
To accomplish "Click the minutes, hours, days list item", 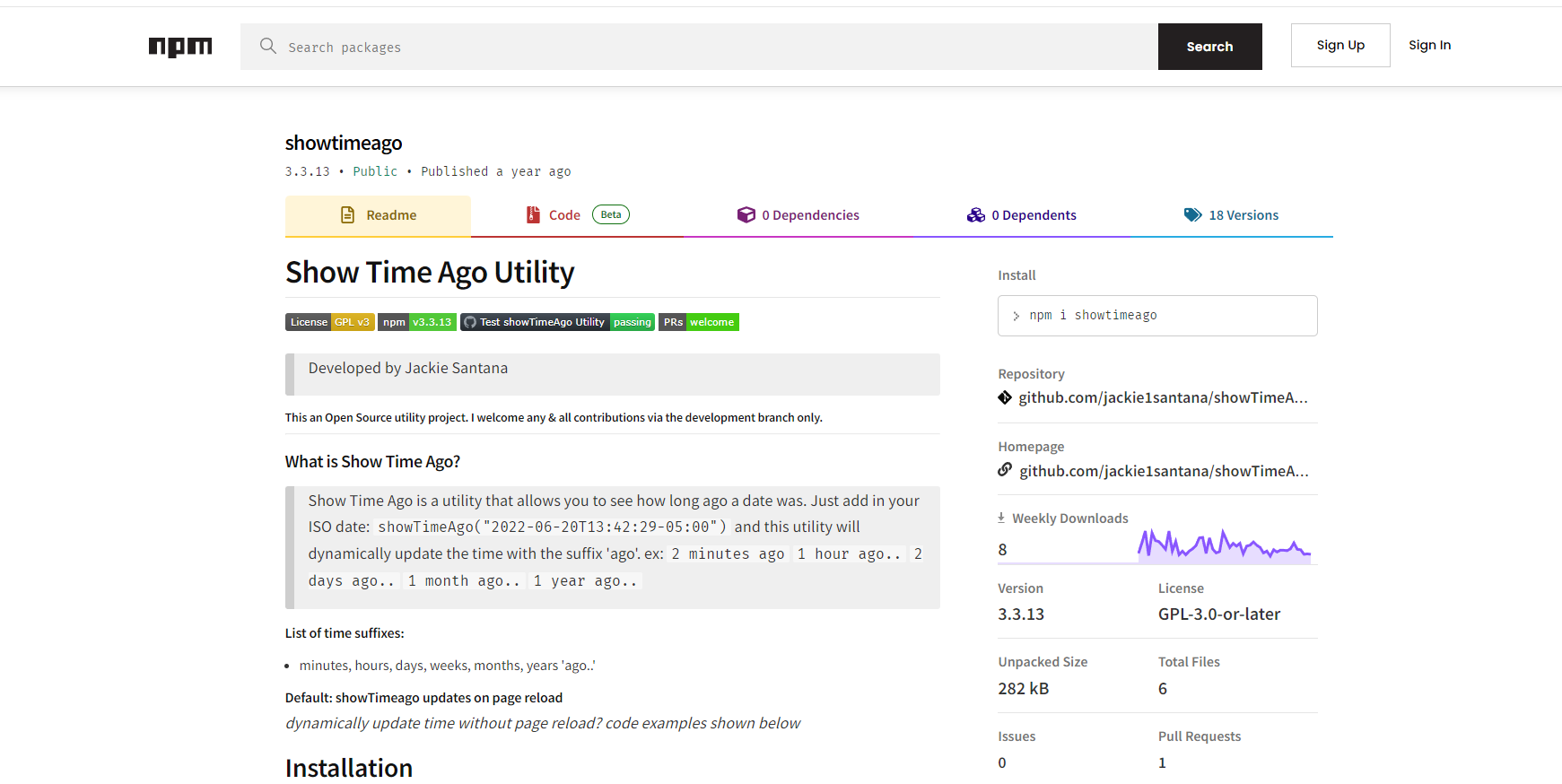I will (x=447, y=666).
